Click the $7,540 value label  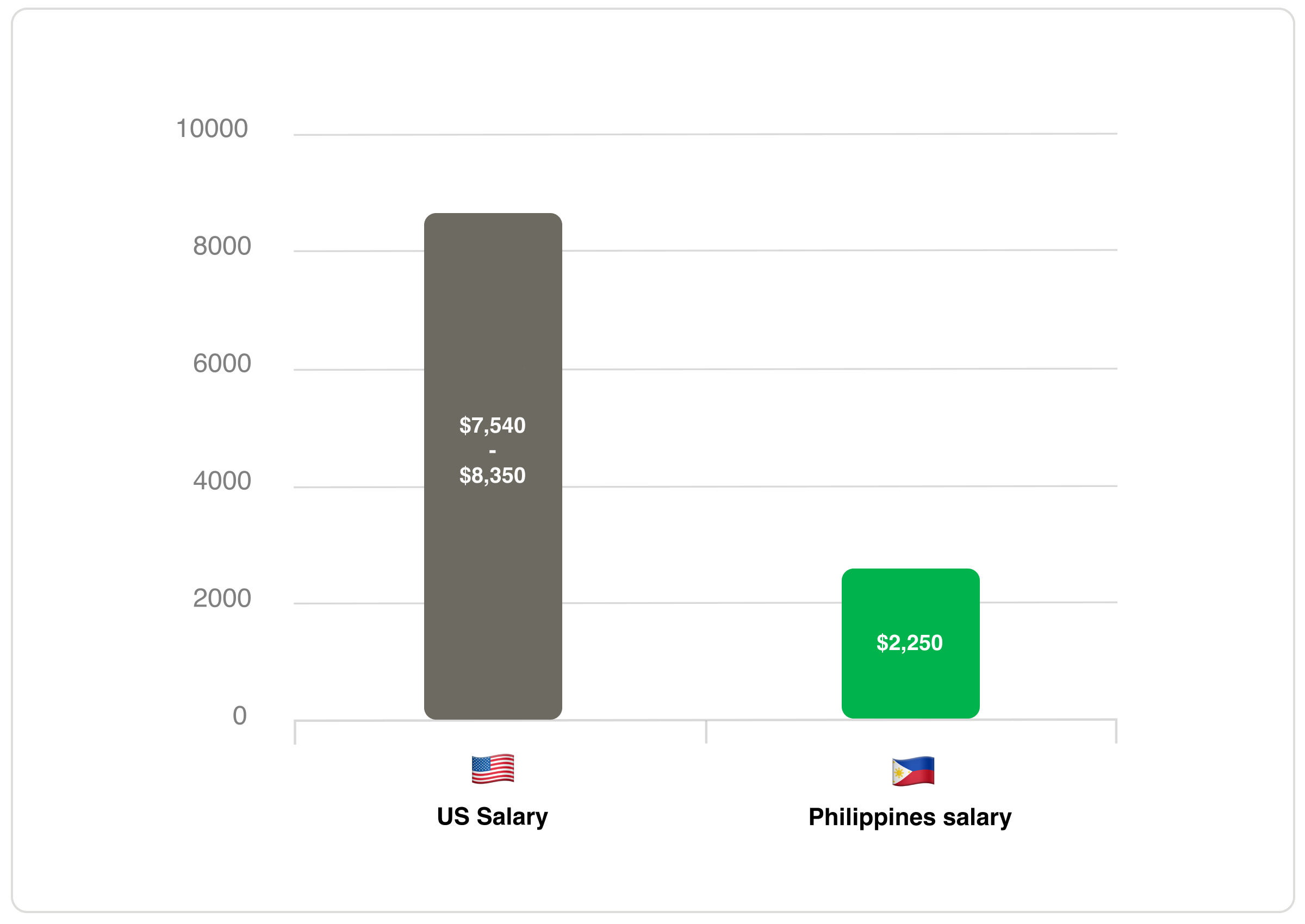click(x=492, y=426)
